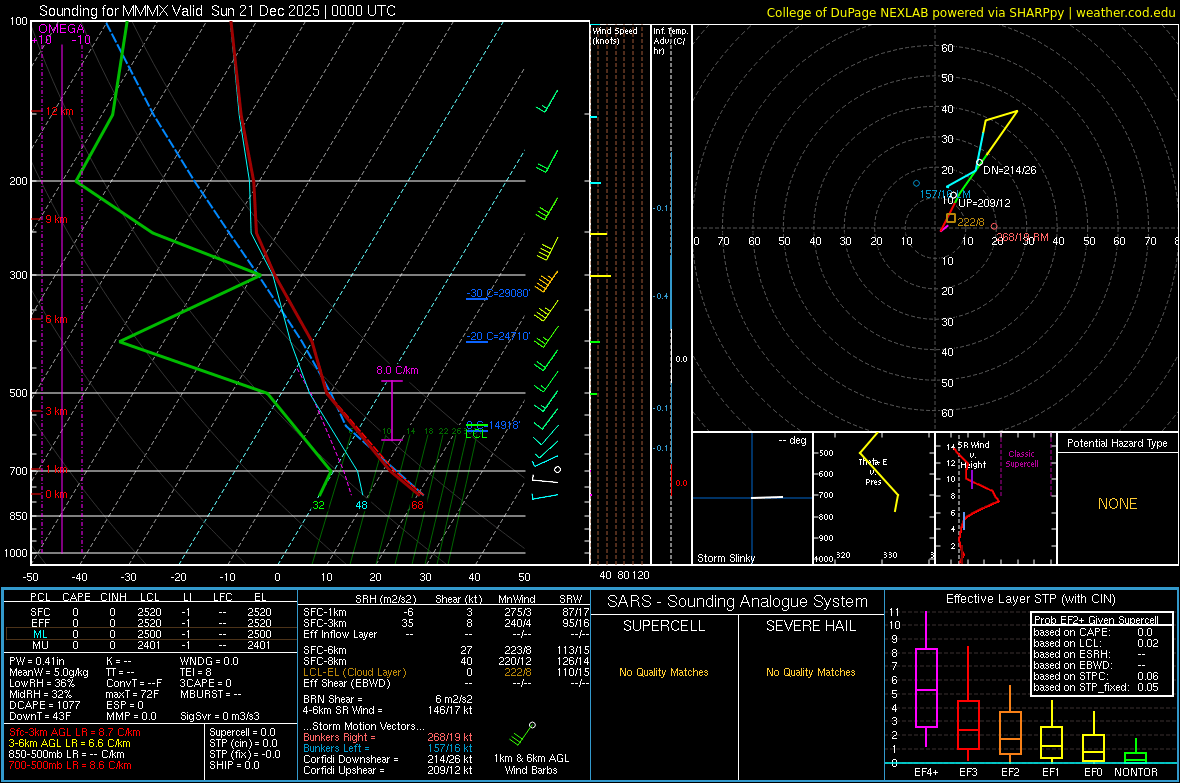The height and width of the screenshot is (783, 1180).
Task: Click the Supercell = 0.0 value
Action: click(x=242, y=732)
